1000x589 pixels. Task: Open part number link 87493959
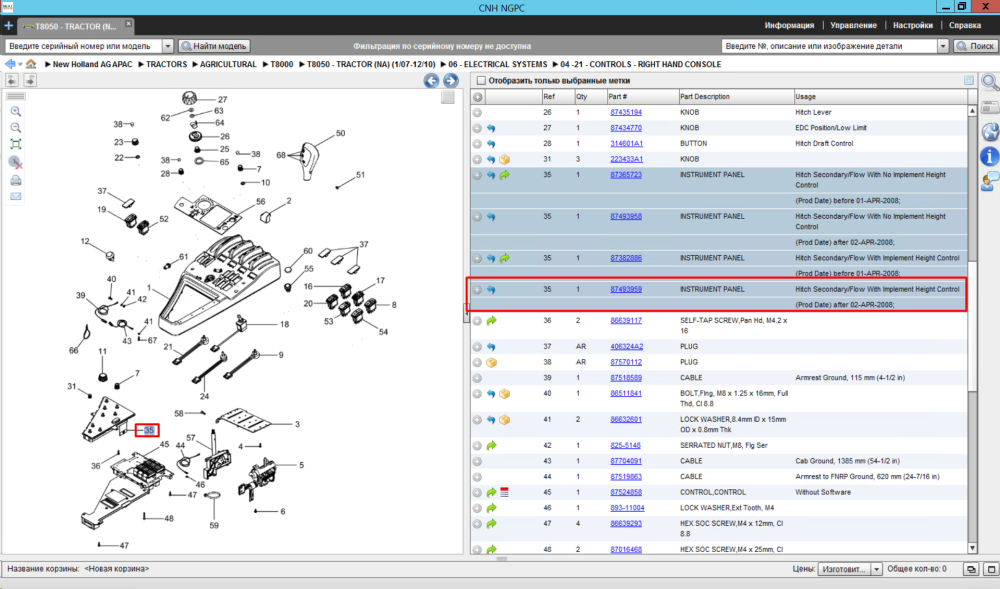626,289
